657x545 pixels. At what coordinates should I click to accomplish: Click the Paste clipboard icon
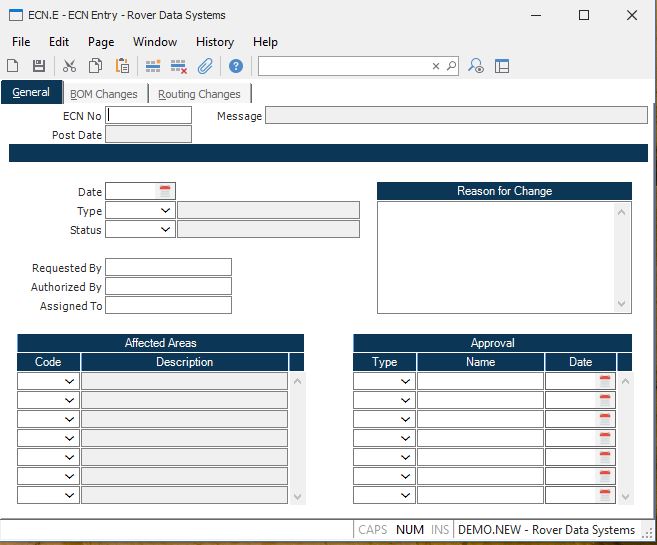(x=122, y=66)
